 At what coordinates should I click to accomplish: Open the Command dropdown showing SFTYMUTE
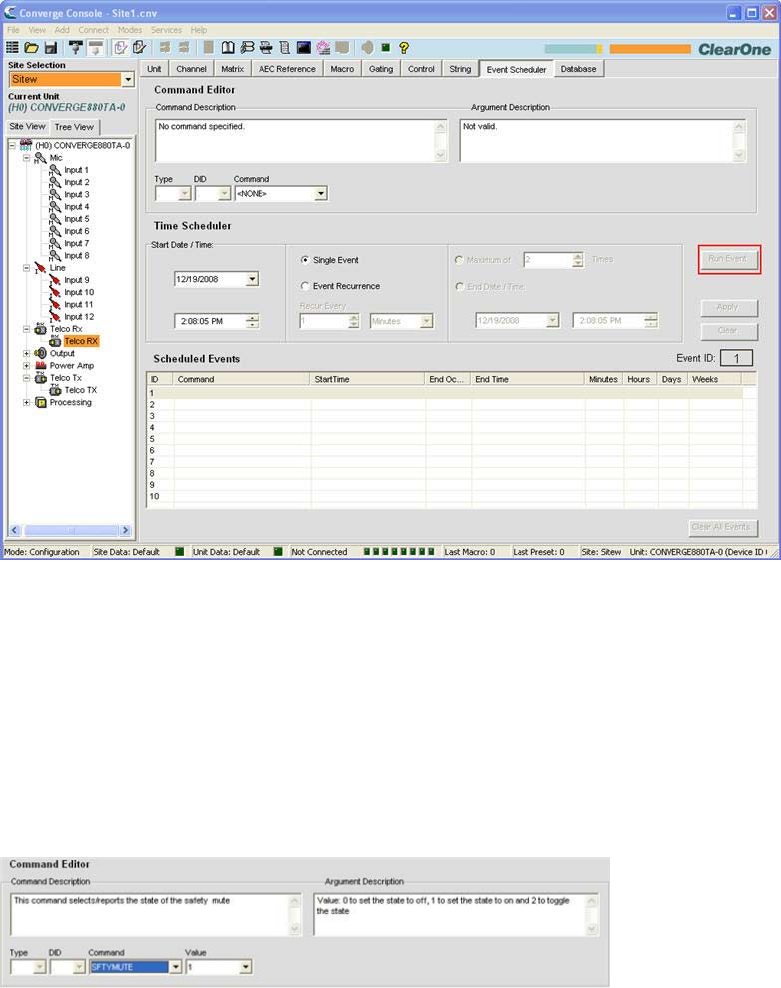tap(176, 967)
